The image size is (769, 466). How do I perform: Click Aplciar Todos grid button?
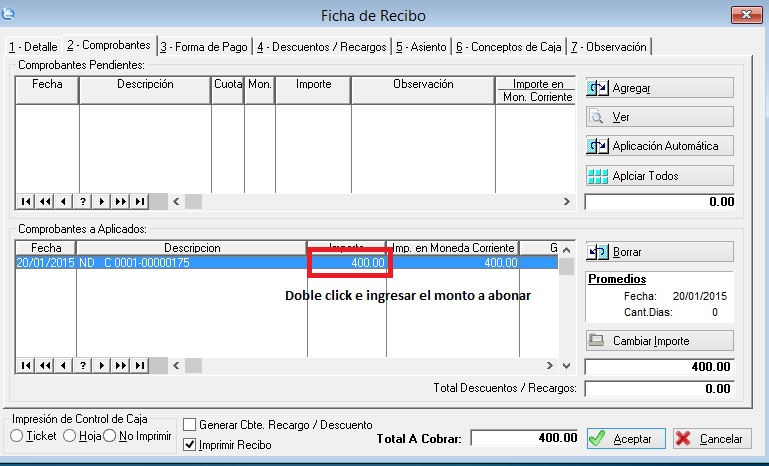pyautogui.click(x=659, y=176)
